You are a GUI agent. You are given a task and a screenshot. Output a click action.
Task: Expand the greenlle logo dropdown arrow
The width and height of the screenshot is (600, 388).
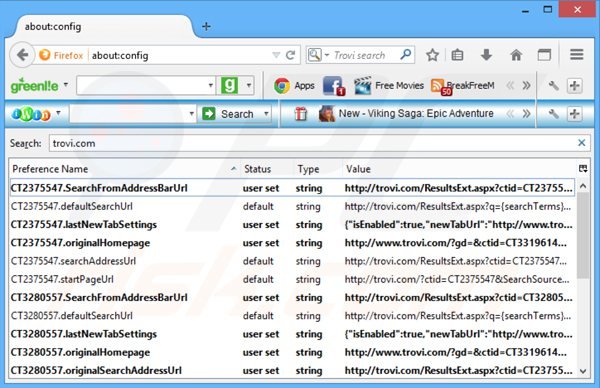click(66, 85)
